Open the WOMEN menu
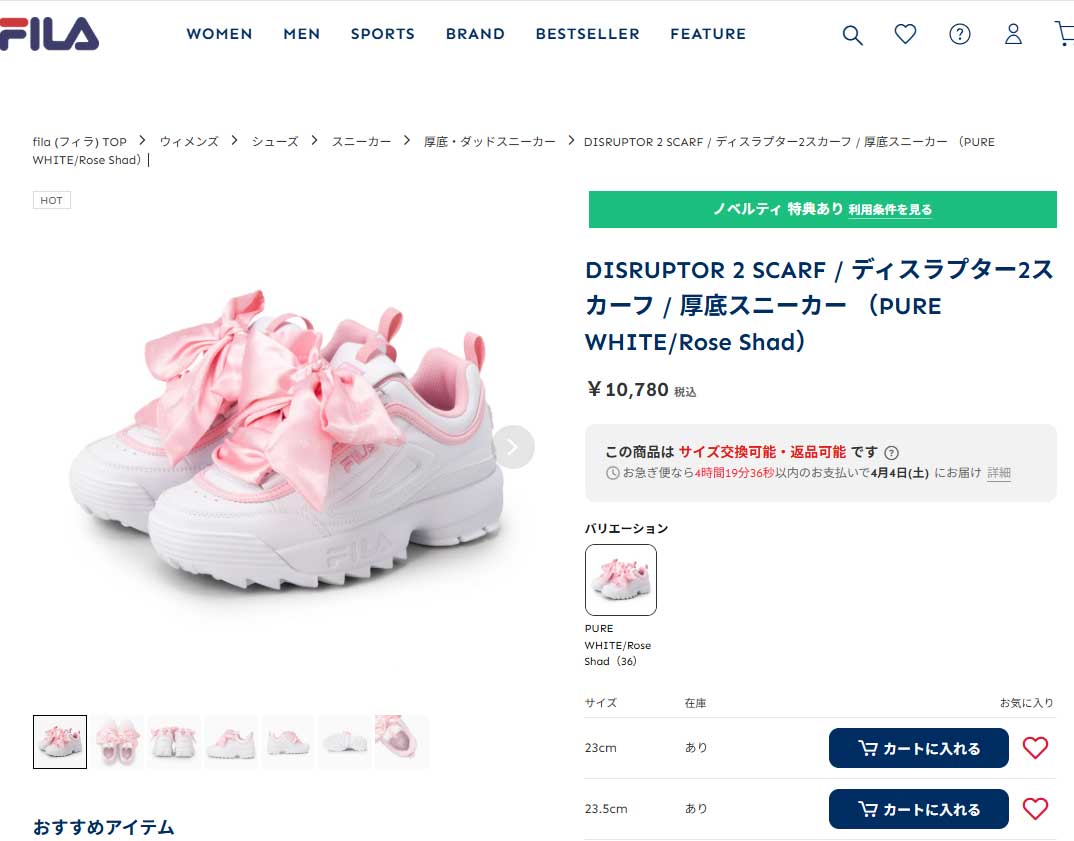Viewport: 1074px width, 841px height. tap(219, 34)
